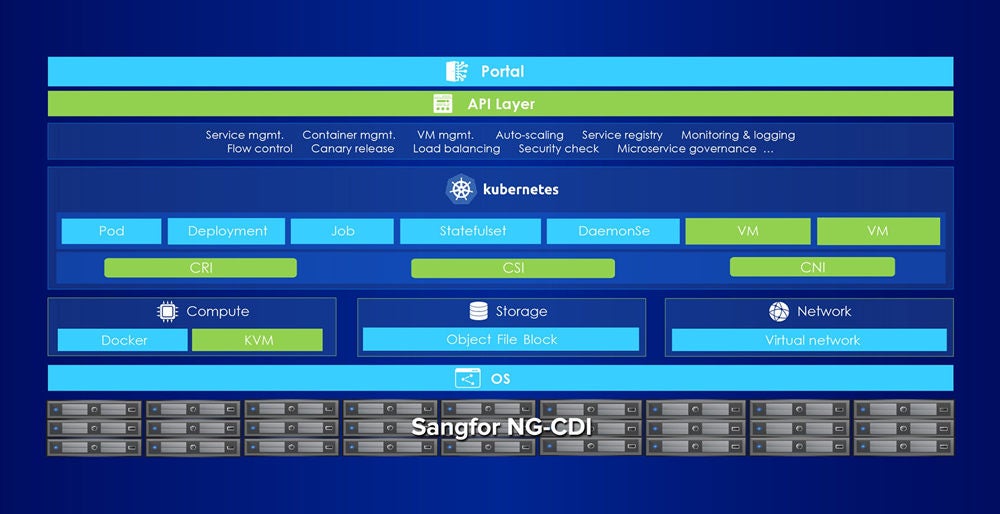1000x514 pixels.
Task: Click the Kubernetes wheel logo
Action: pyautogui.click(x=461, y=189)
